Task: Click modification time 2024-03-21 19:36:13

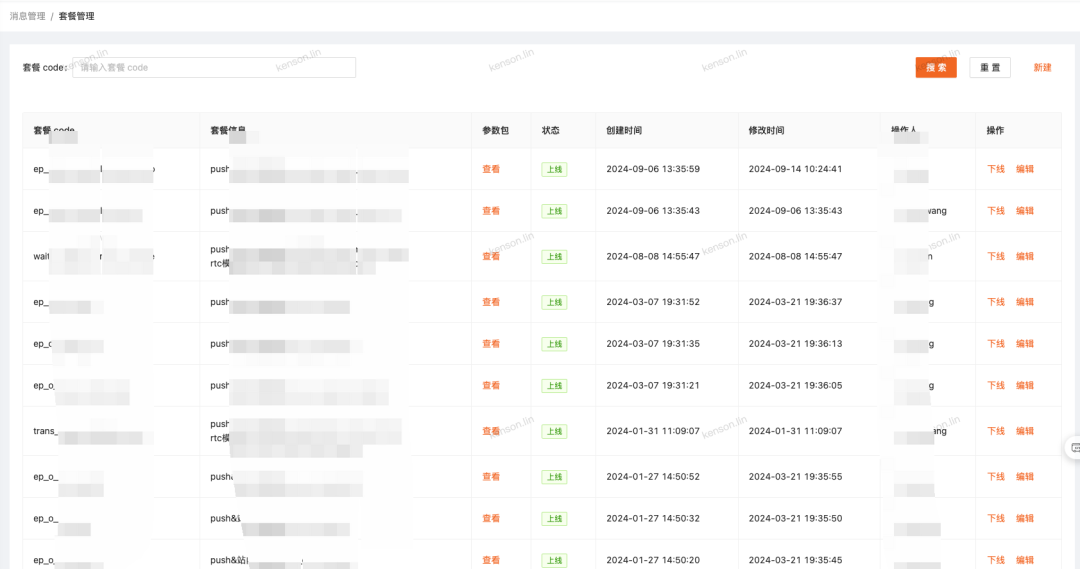Action: 796,344
